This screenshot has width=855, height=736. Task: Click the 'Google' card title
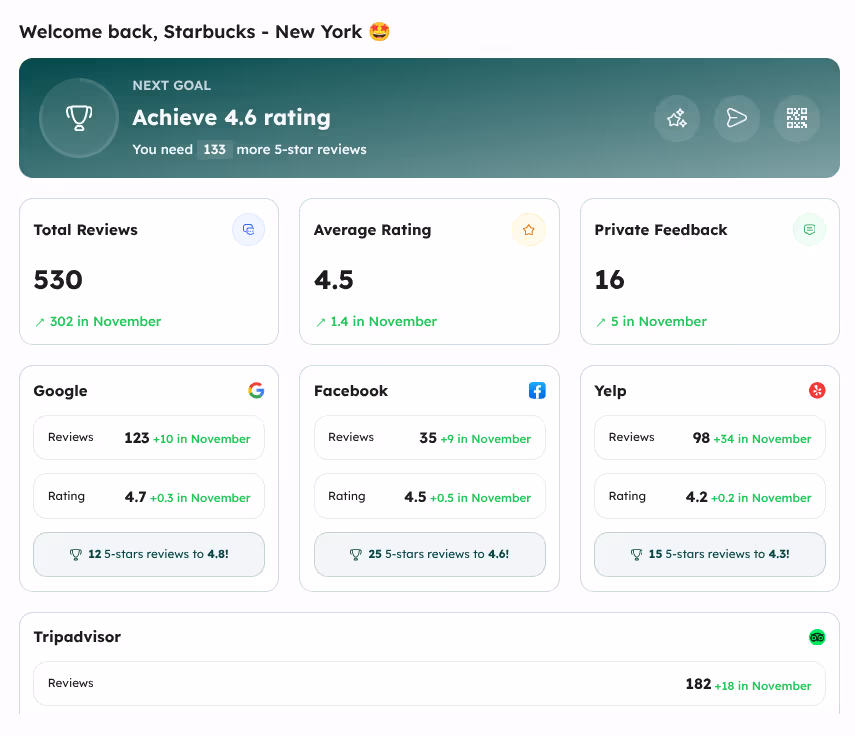pos(61,391)
